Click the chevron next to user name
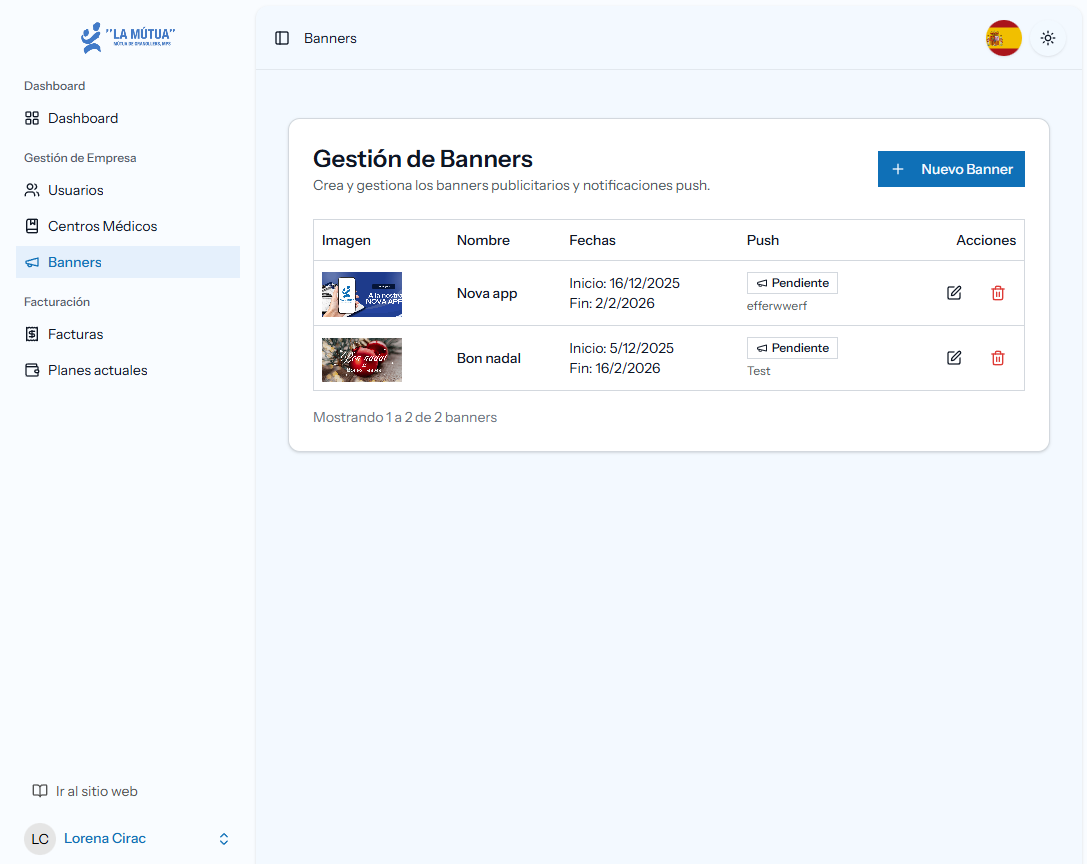Image resolution: width=1087 pixels, height=864 pixels. [223, 839]
